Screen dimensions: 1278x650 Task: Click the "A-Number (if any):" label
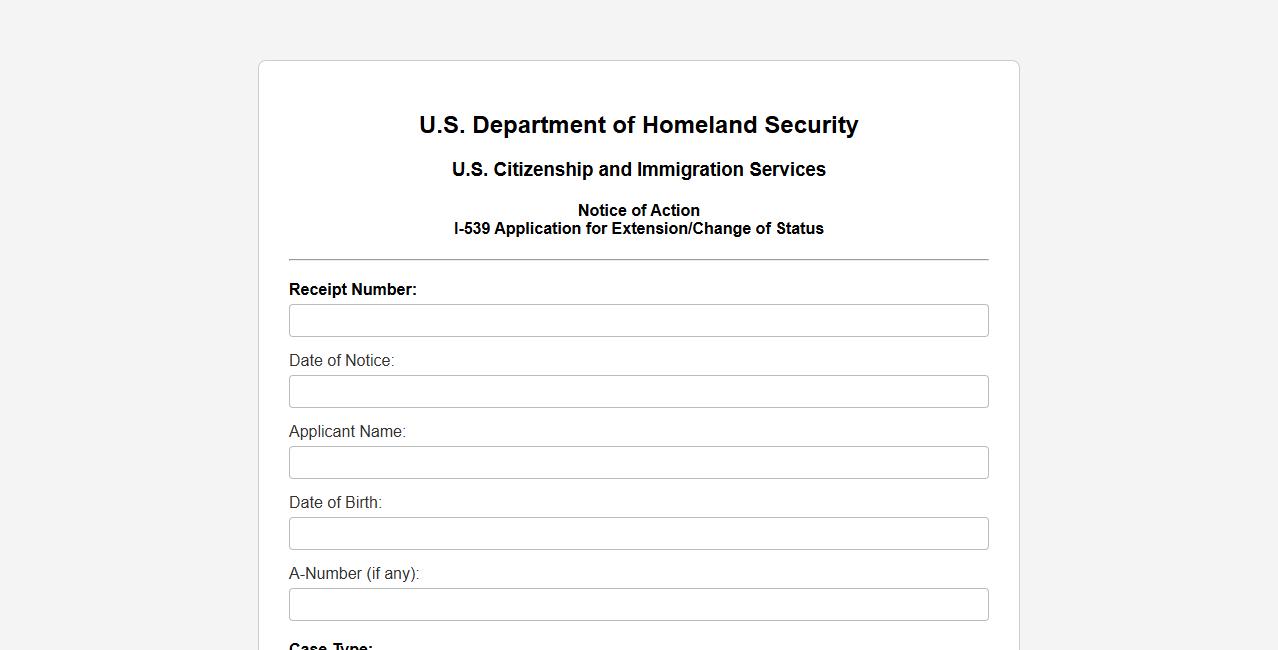354,574
